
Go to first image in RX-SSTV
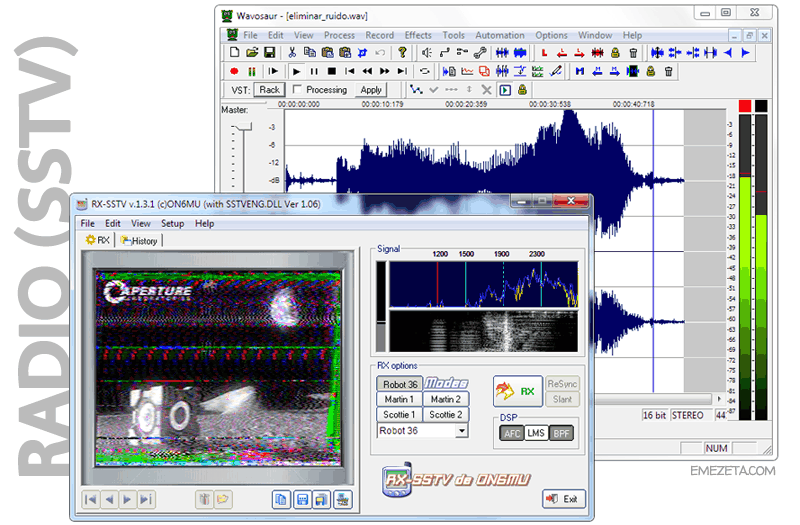pos(91,499)
